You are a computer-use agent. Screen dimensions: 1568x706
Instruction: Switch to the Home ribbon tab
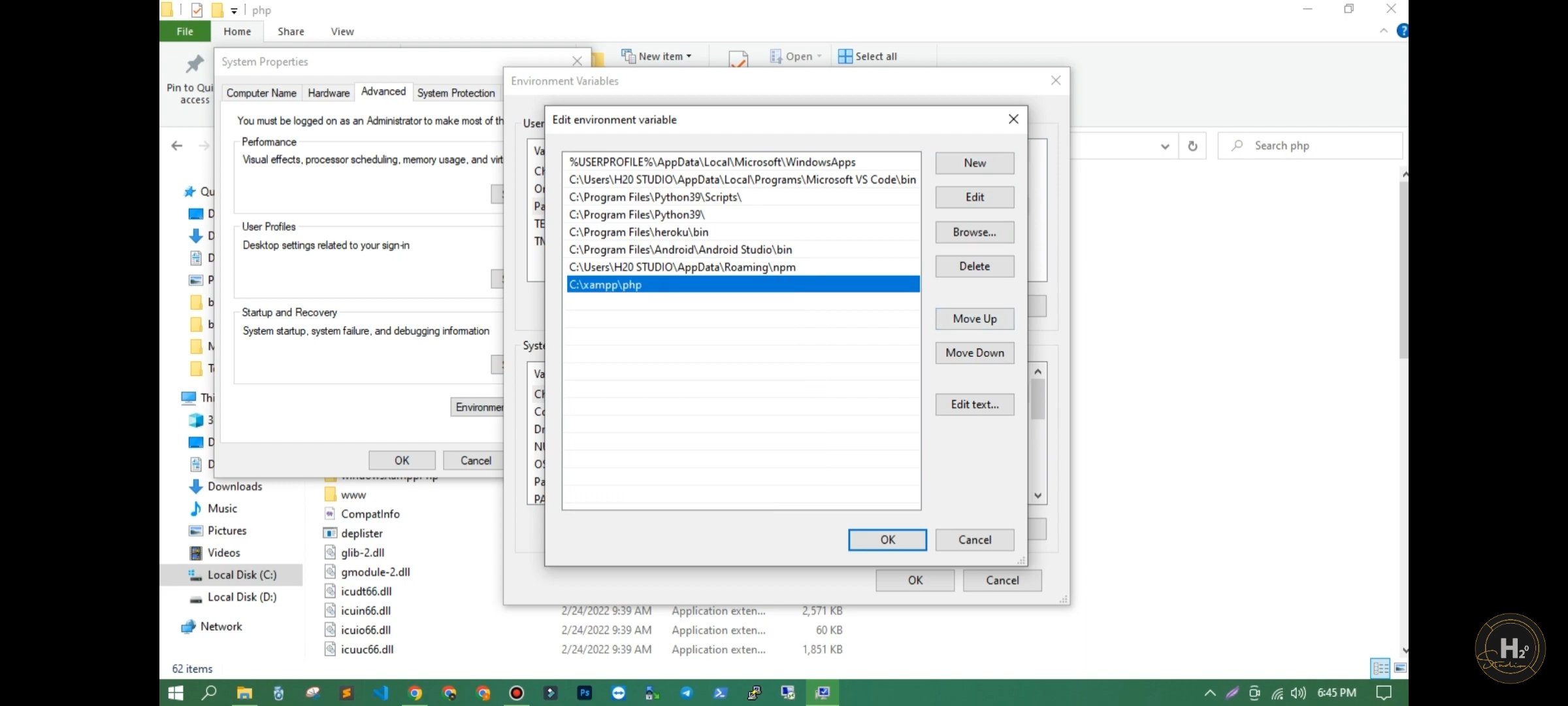tap(237, 31)
